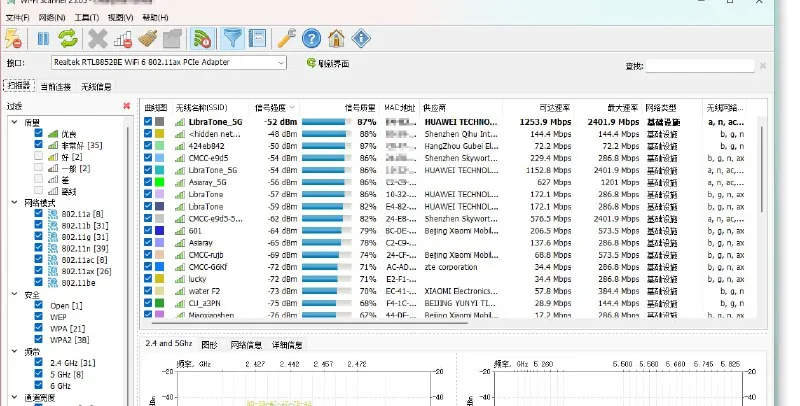The width and height of the screenshot is (800, 406).
Task: Click the notebook icon in toolbar
Action: pos(257,39)
